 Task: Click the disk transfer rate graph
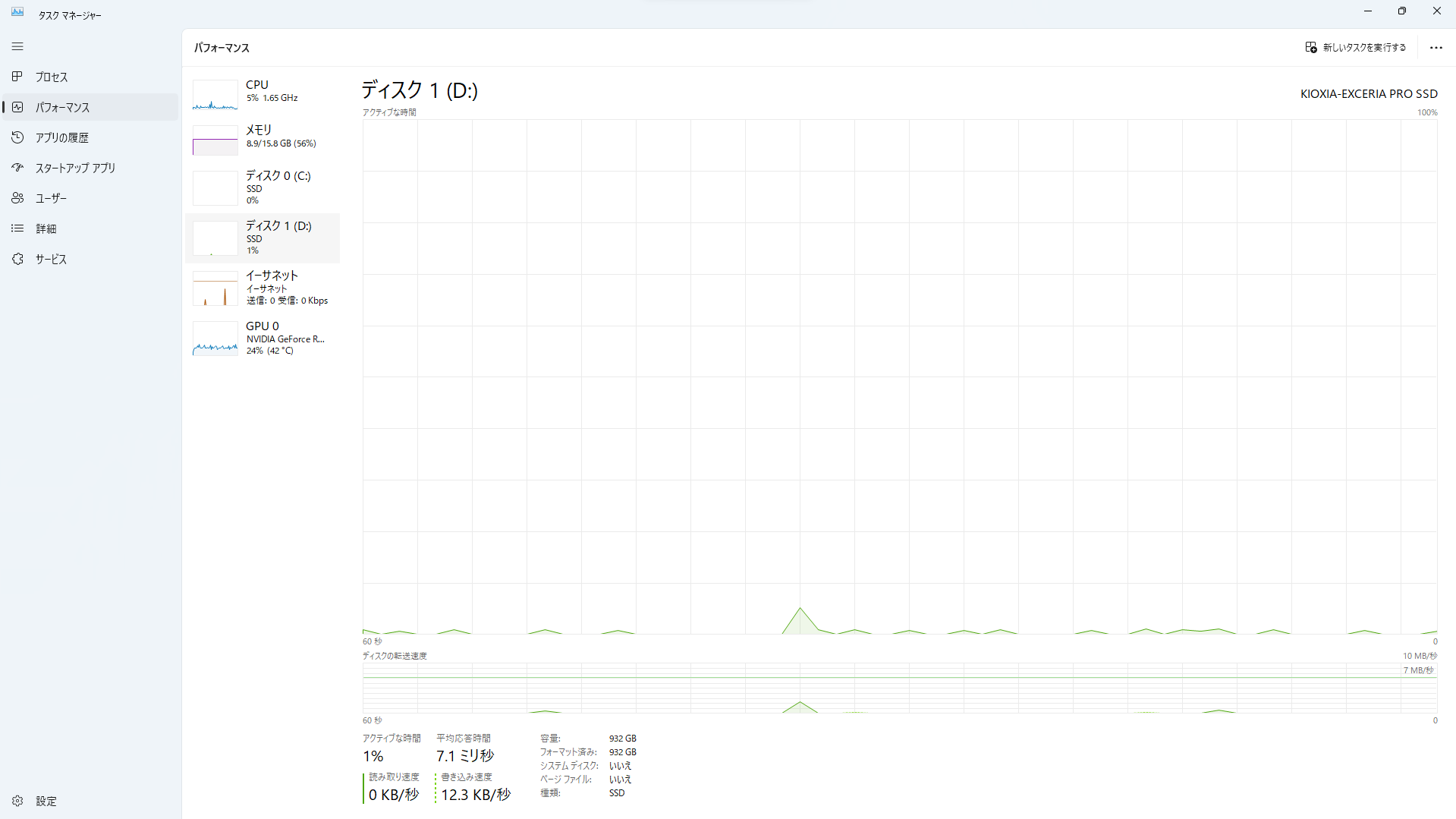(900, 688)
